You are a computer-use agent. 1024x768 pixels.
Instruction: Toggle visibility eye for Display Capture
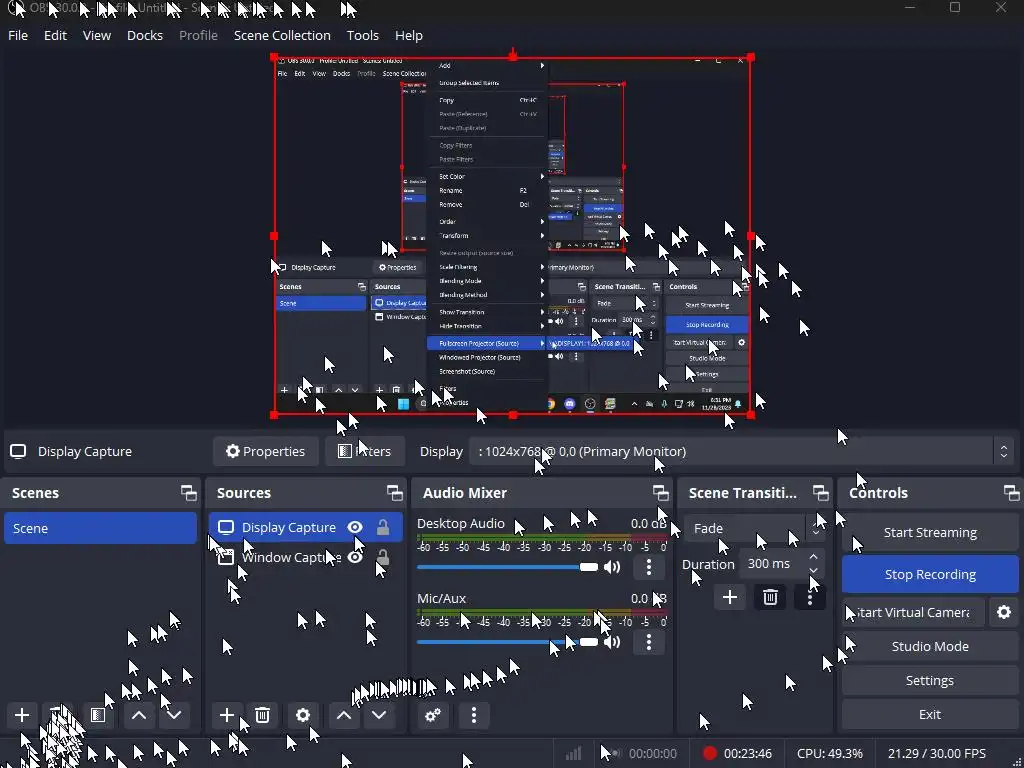coord(355,528)
